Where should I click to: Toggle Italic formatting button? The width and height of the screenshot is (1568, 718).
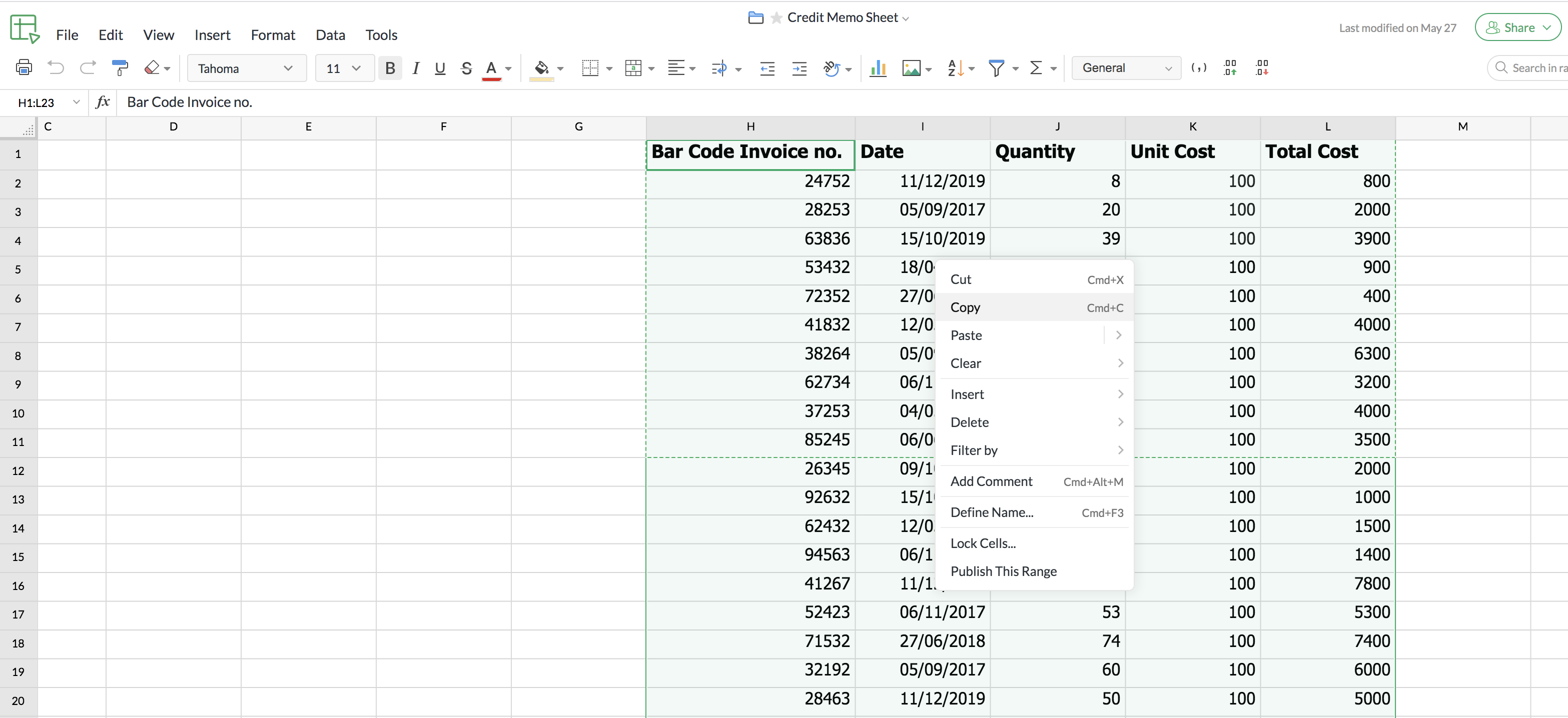click(416, 67)
